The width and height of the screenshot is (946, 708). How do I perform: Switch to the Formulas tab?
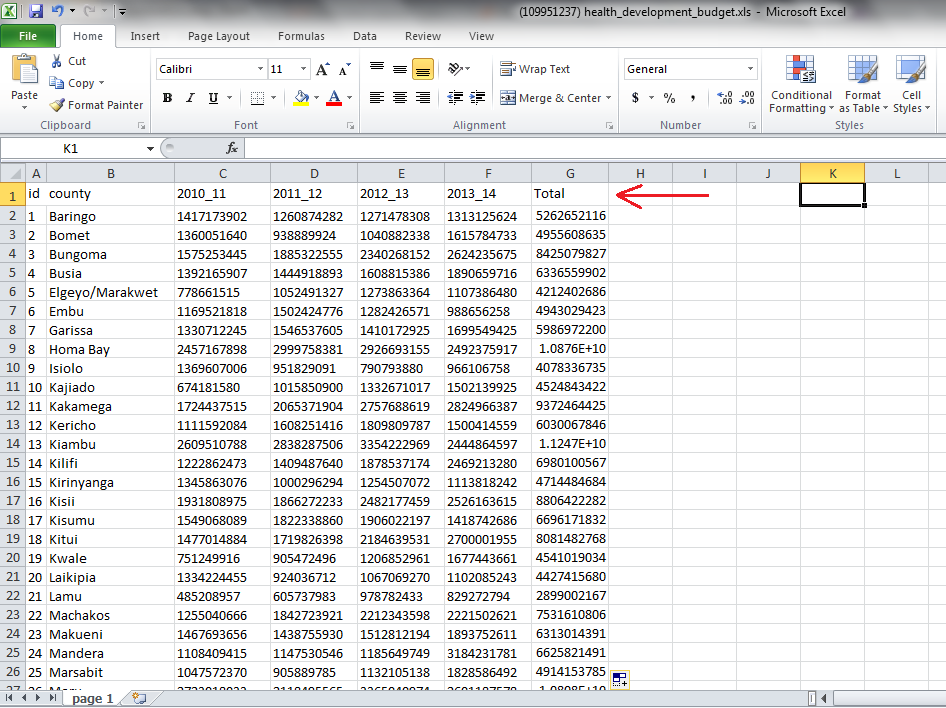[x=301, y=36]
